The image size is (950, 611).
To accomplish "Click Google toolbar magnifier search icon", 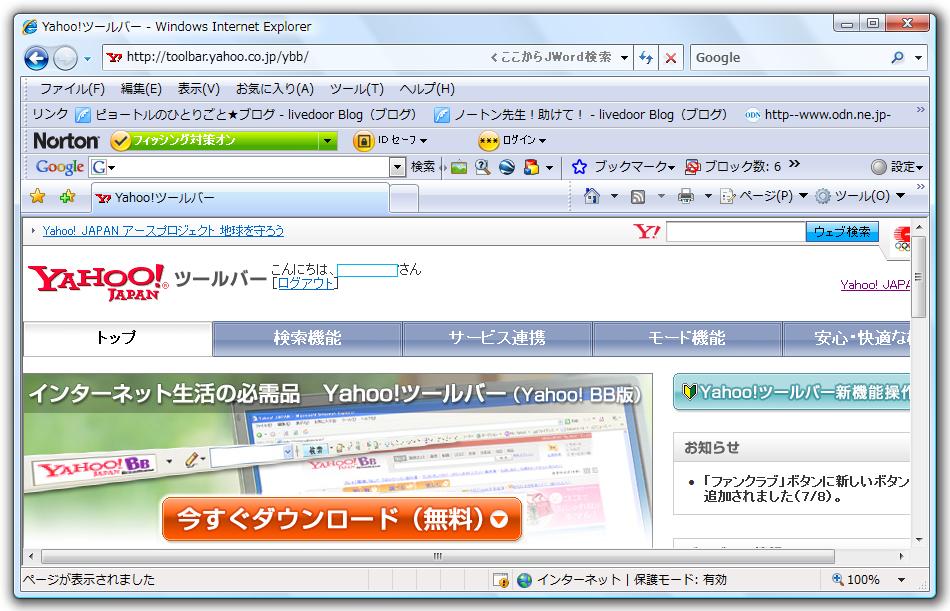I will [483, 167].
